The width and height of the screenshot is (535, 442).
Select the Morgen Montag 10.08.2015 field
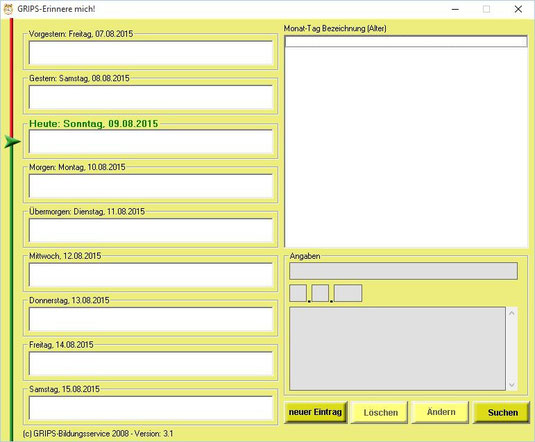click(x=151, y=186)
